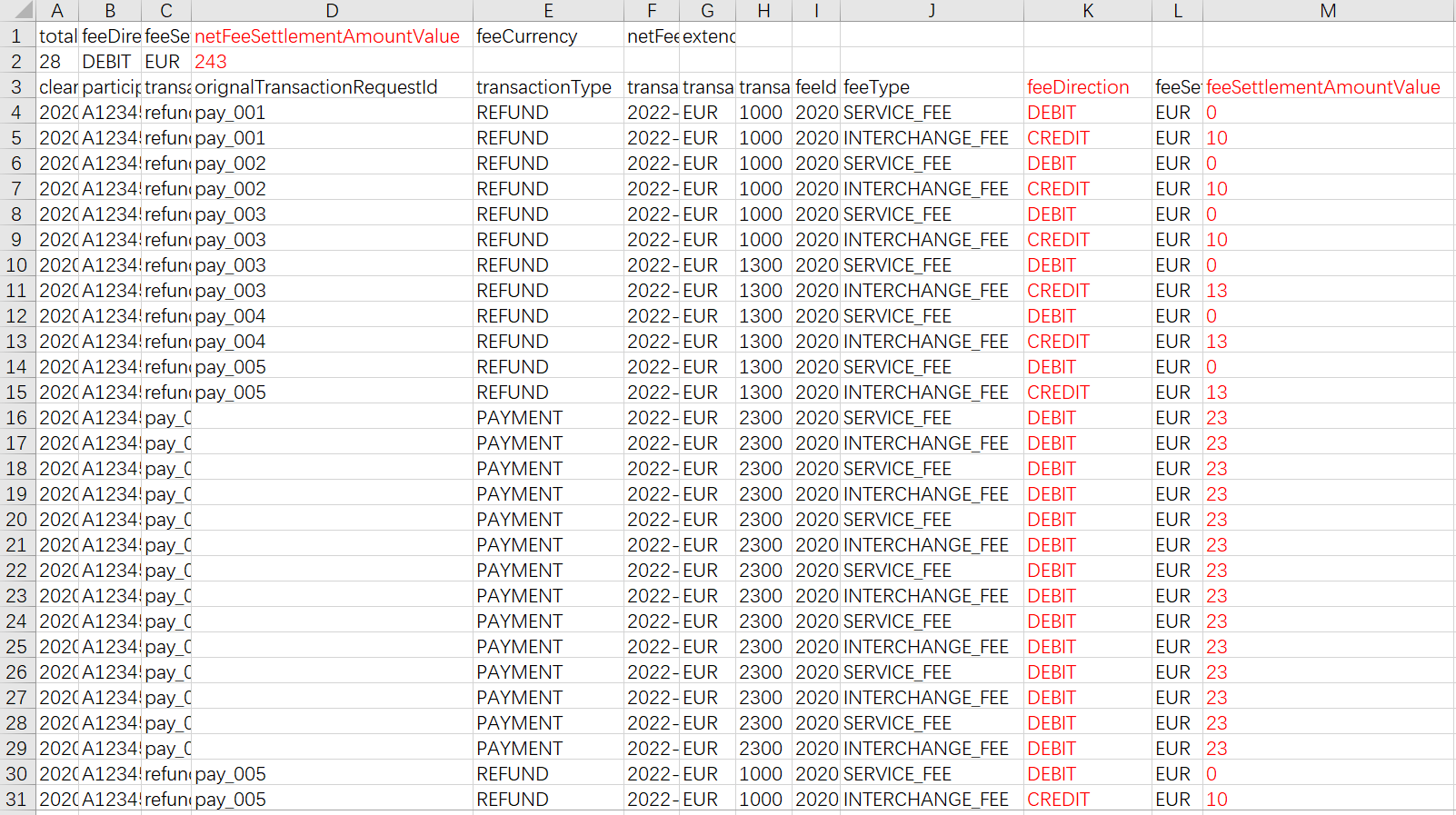This screenshot has width=1456, height=815.
Task: Click the orignalTransactionRequestId cell
Action: coord(316,87)
